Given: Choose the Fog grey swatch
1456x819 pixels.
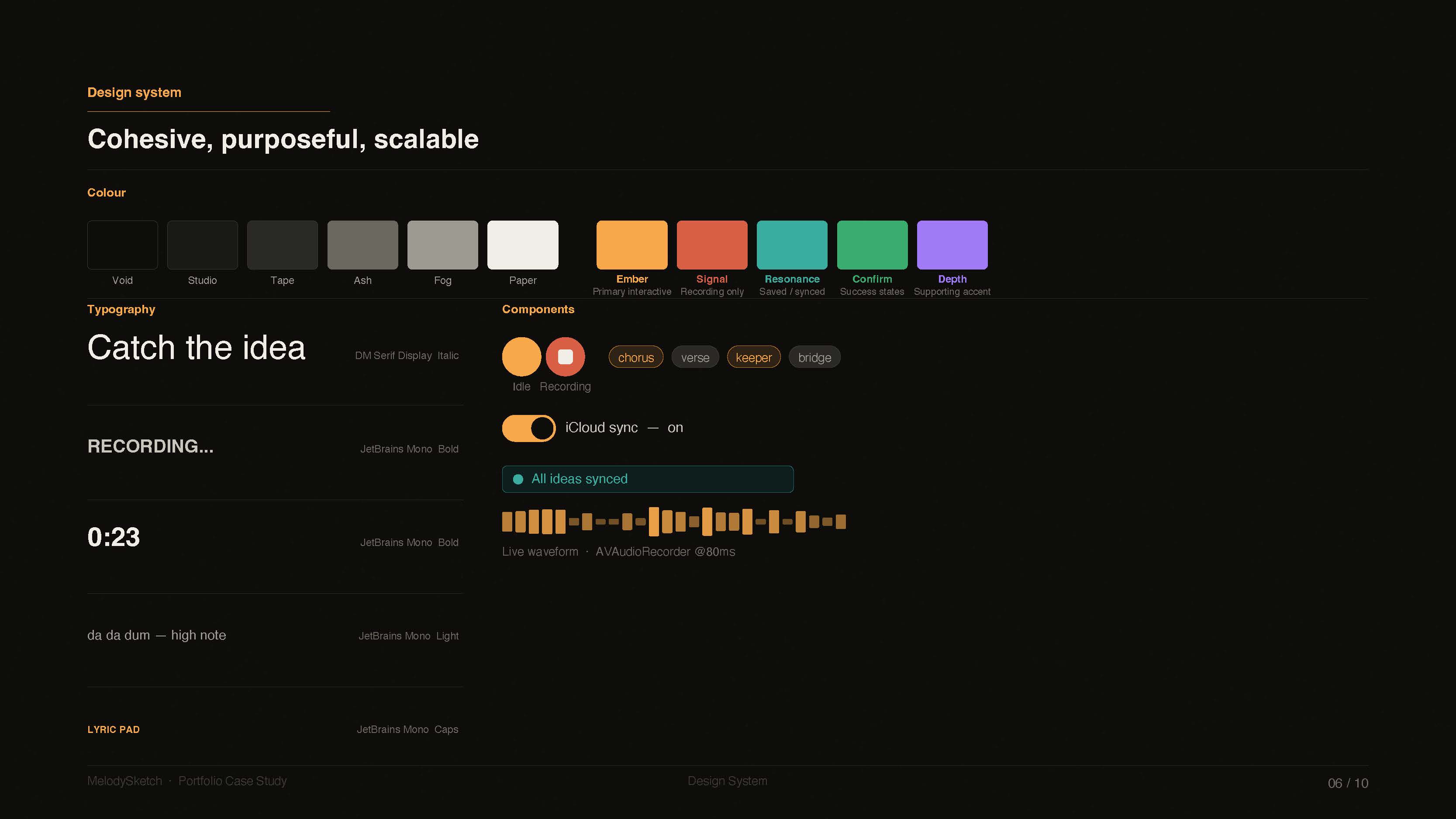Looking at the screenshot, I should 442,245.
